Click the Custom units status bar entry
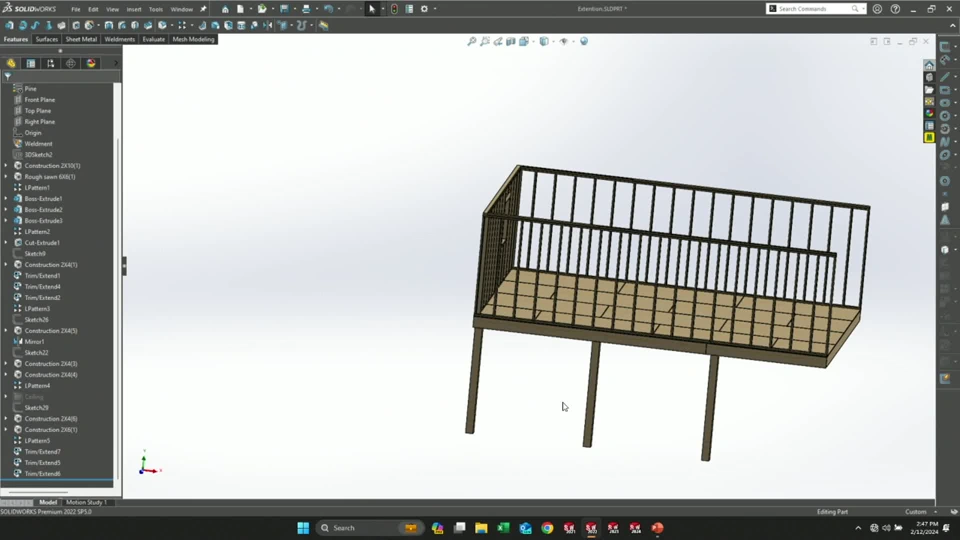 tap(916, 512)
